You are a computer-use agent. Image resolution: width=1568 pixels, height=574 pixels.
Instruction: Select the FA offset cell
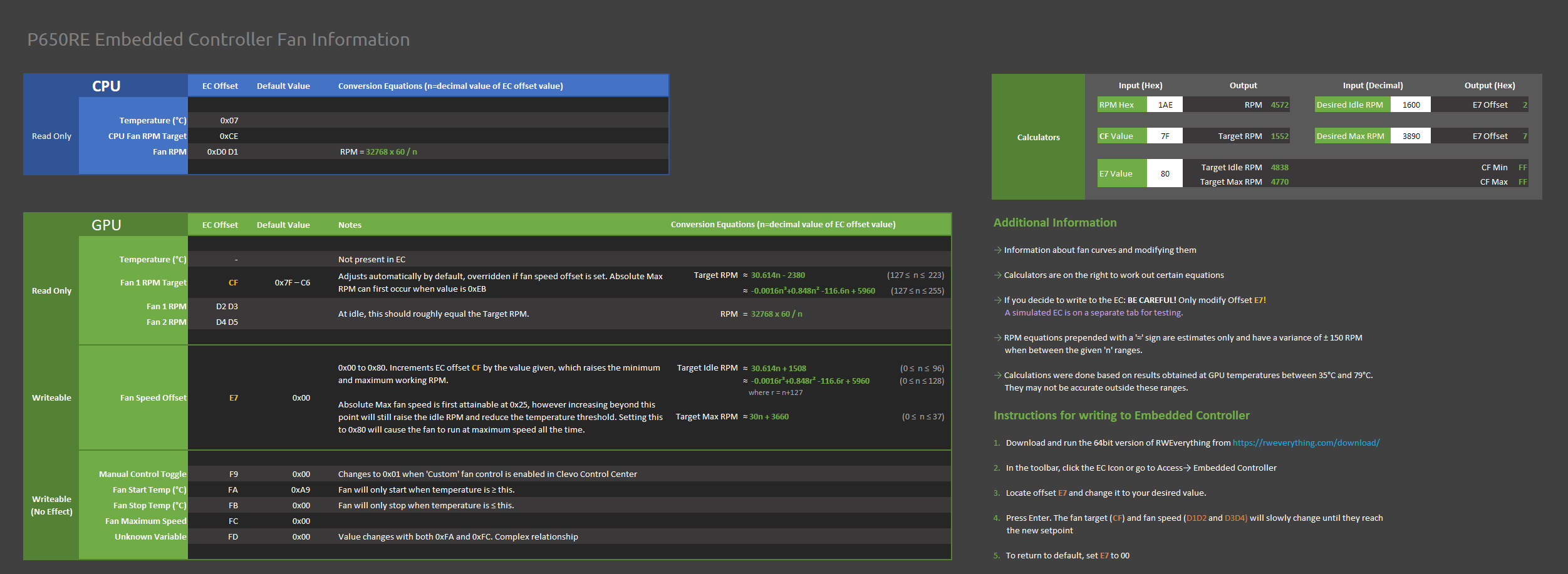pyautogui.click(x=233, y=489)
